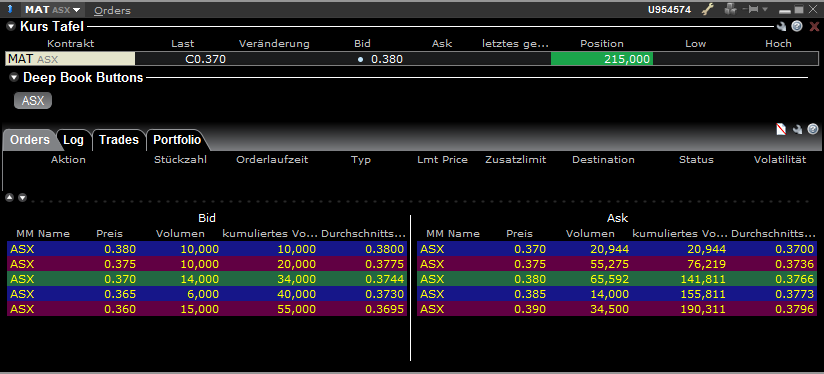Click the Stückzahl column header
824x374 pixels.
[x=180, y=160]
